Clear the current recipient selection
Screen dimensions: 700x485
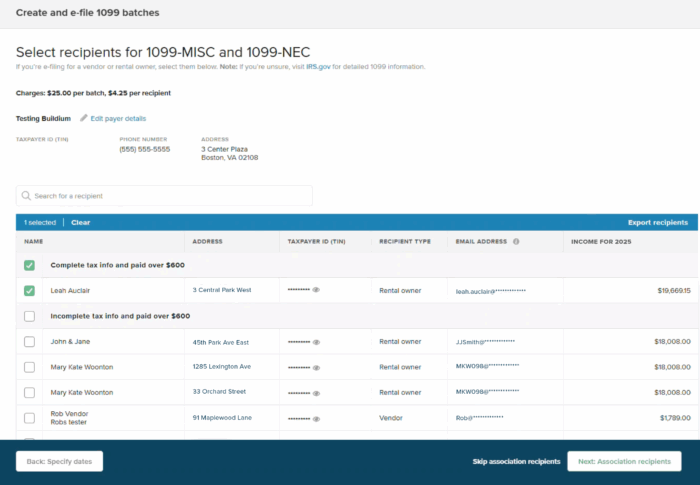click(x=80, y=222)
